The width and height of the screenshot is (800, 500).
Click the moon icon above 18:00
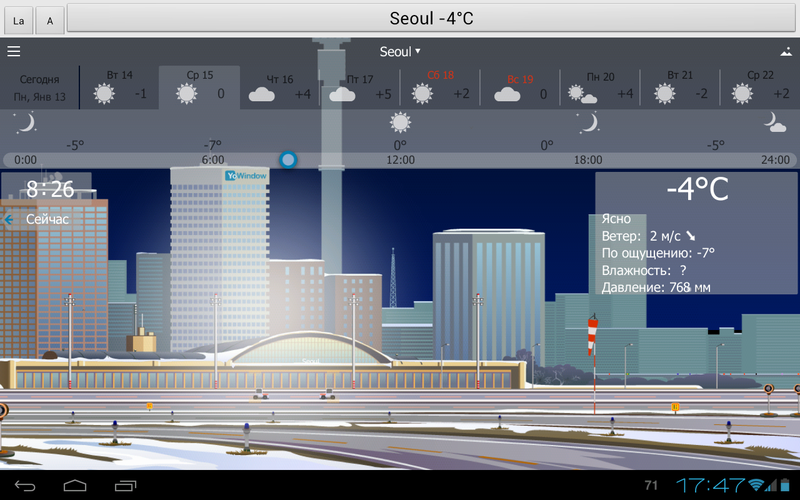pos(588,123)
